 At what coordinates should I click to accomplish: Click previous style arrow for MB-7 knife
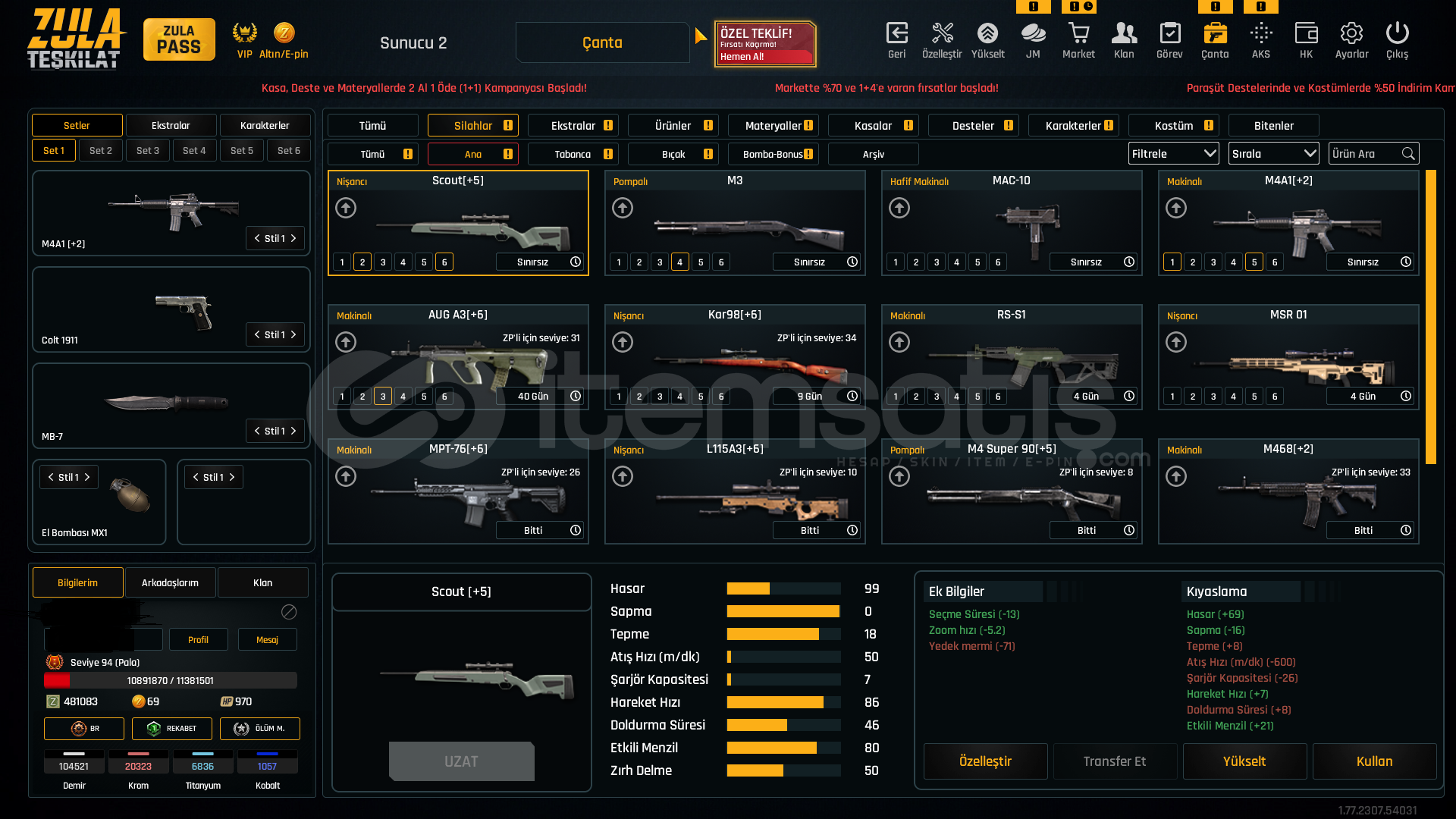point(257,431)
